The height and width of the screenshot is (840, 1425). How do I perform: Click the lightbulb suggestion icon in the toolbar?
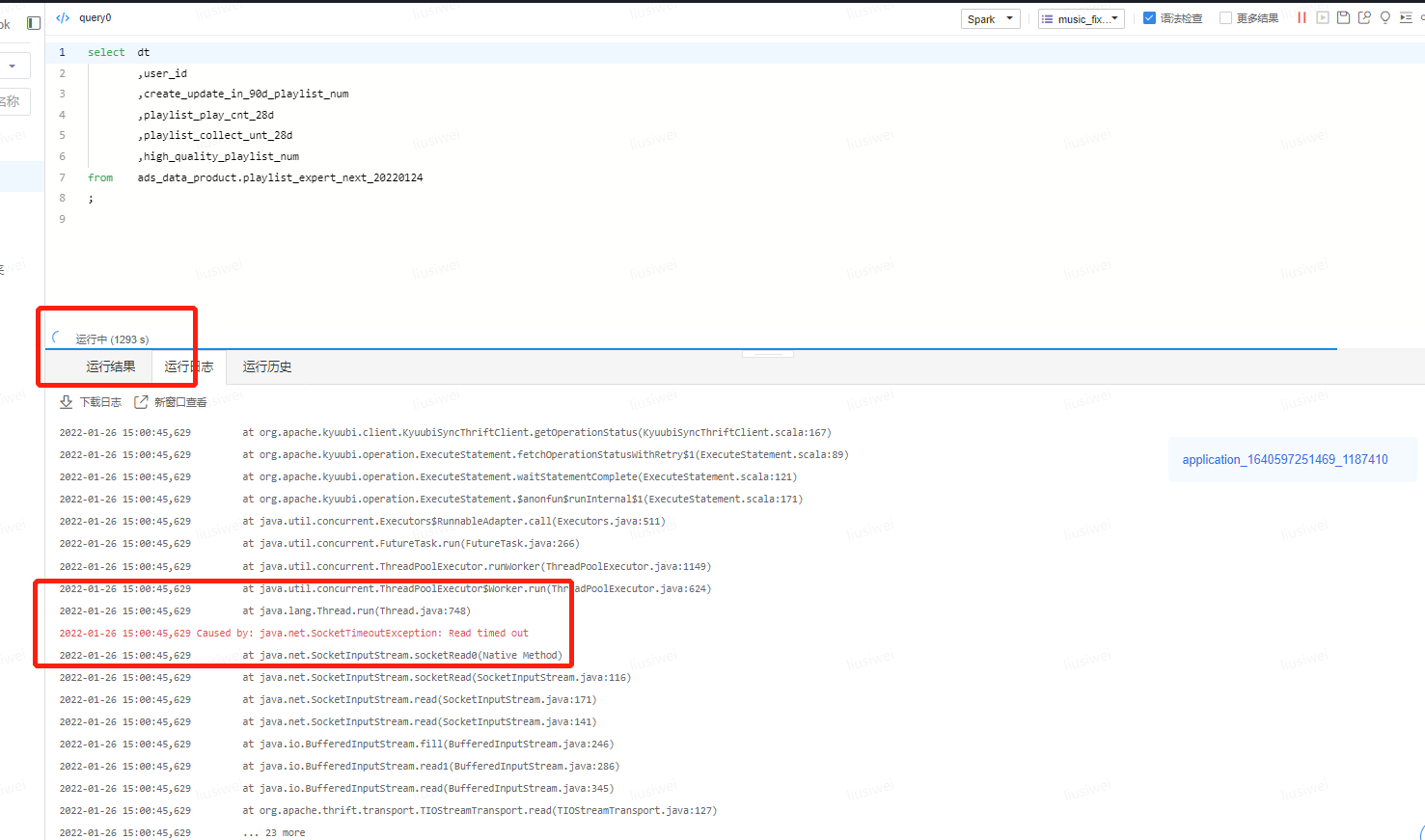(1384, 17)
